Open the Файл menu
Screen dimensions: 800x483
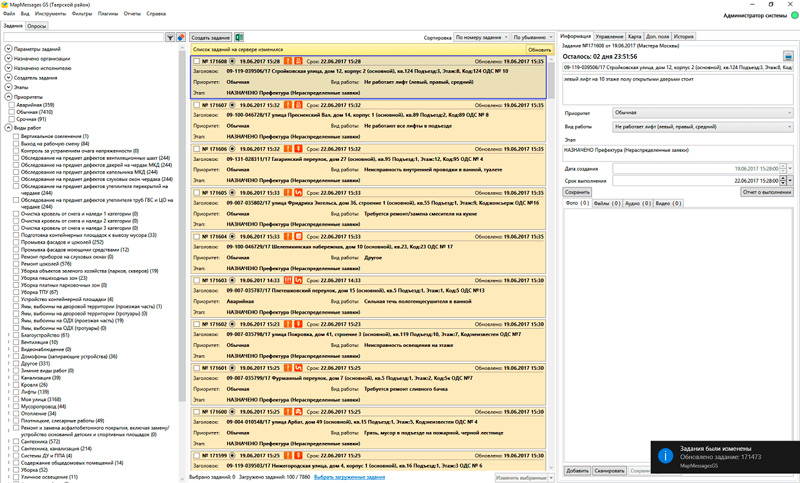(x=9, y=14)
